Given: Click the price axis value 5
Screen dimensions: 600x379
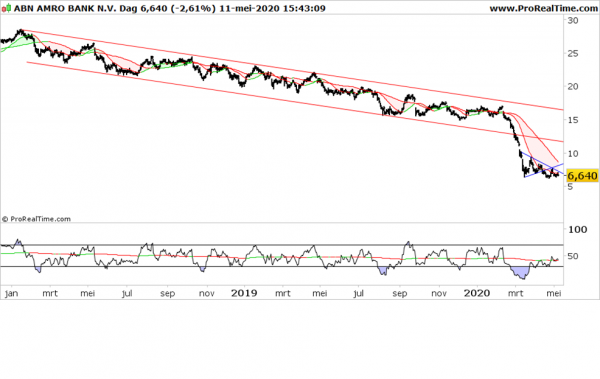Looking at the screenshot, I should (570, 186).
